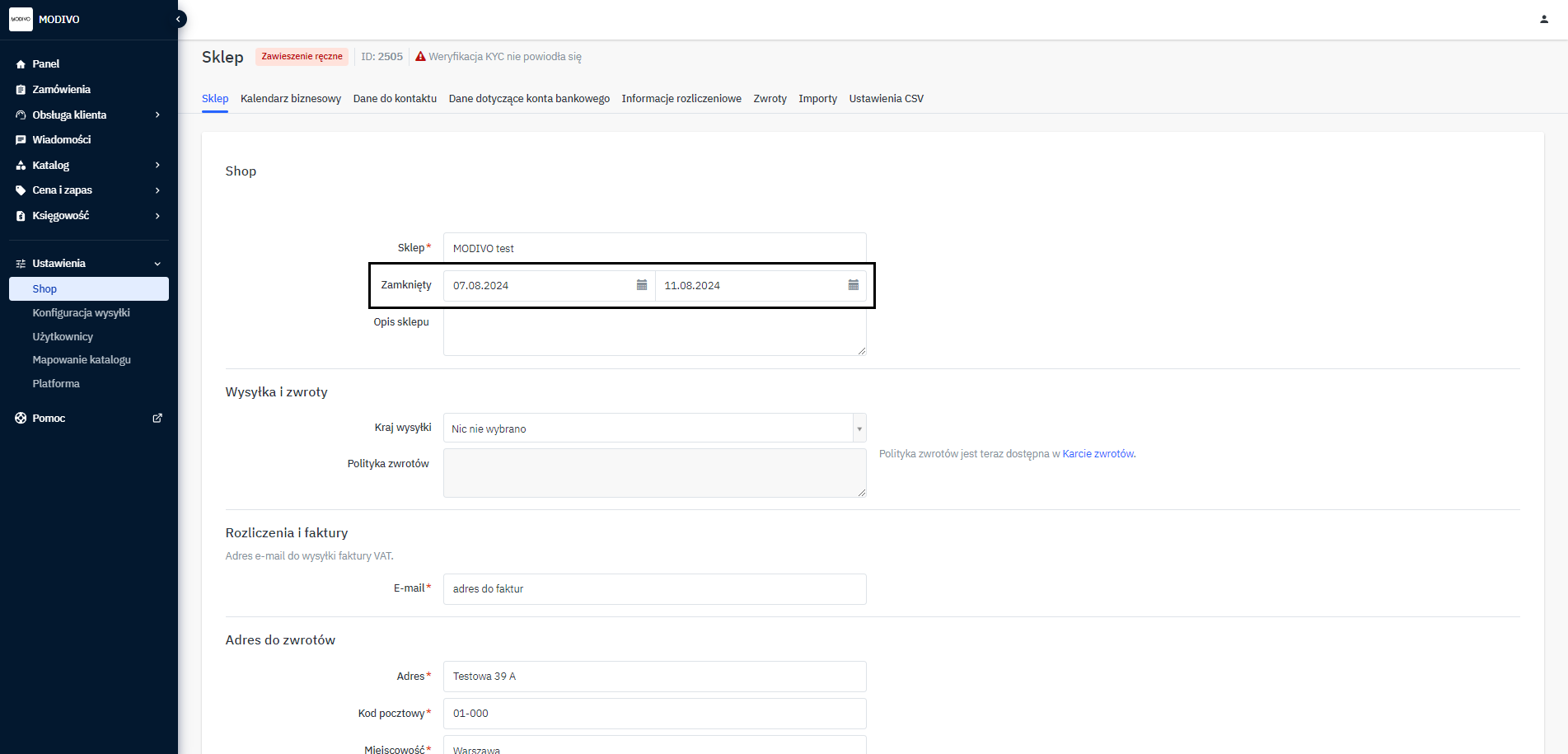Click the MODIVO logo
1568x754 pixels.
pyautogui.click(x=21, y=19)
